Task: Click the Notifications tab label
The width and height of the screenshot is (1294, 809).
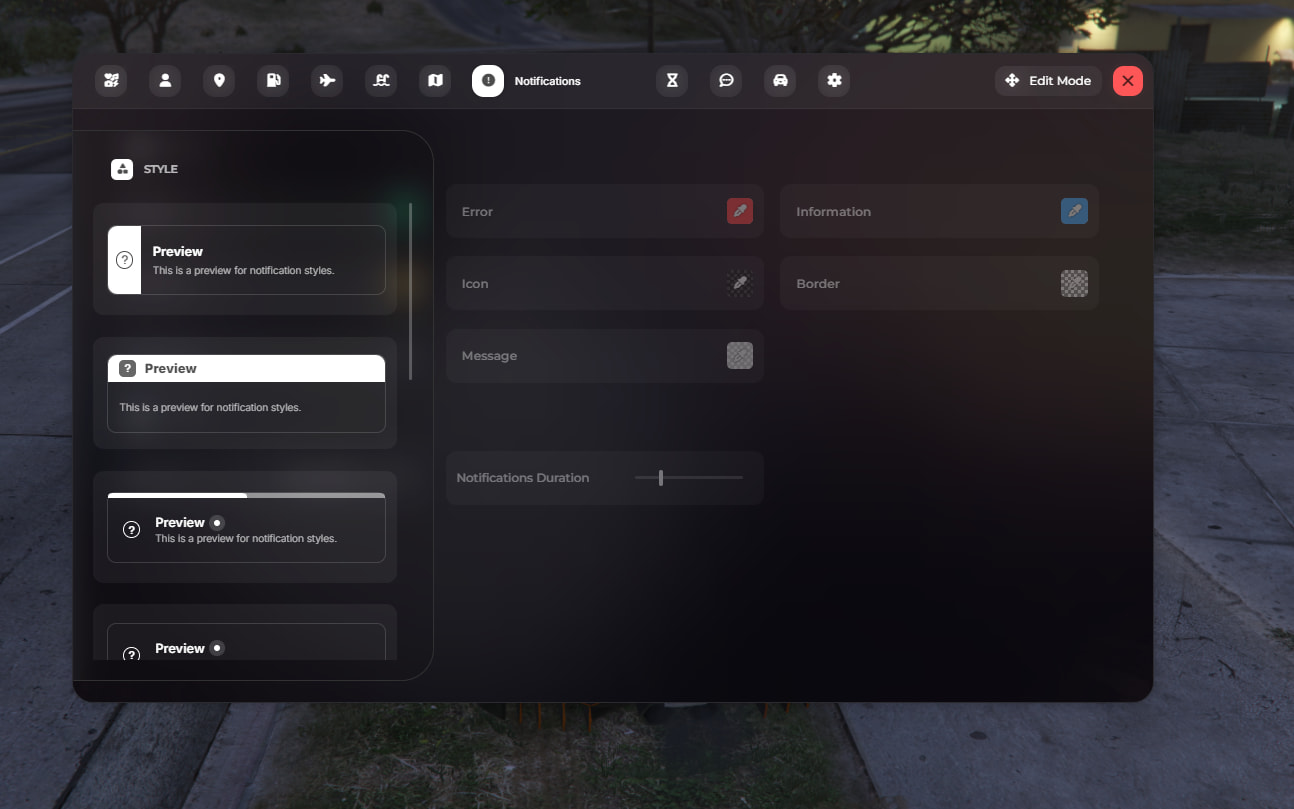Action: coord(547,81)
